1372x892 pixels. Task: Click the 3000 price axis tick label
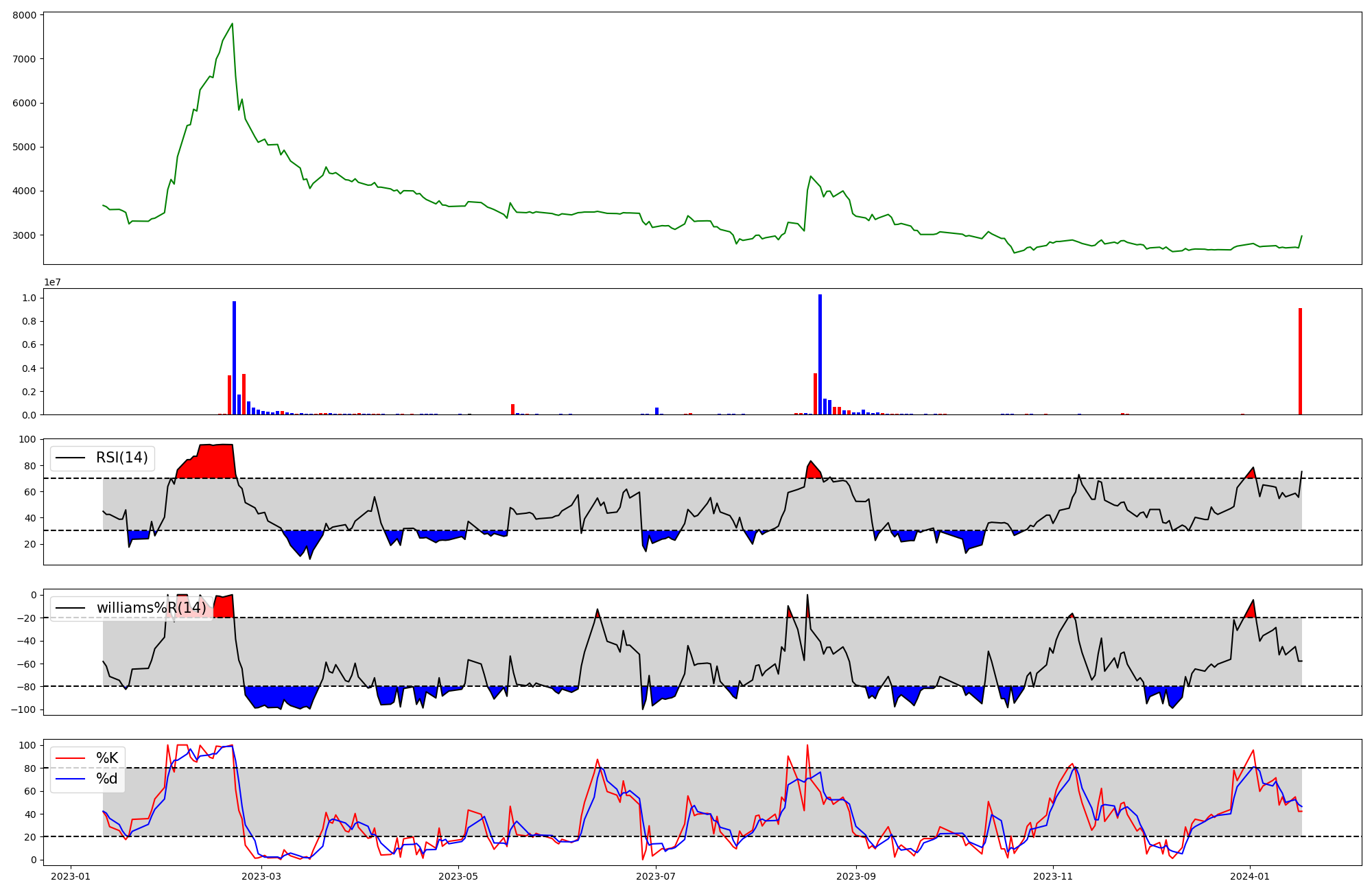[x=25, y=235]
